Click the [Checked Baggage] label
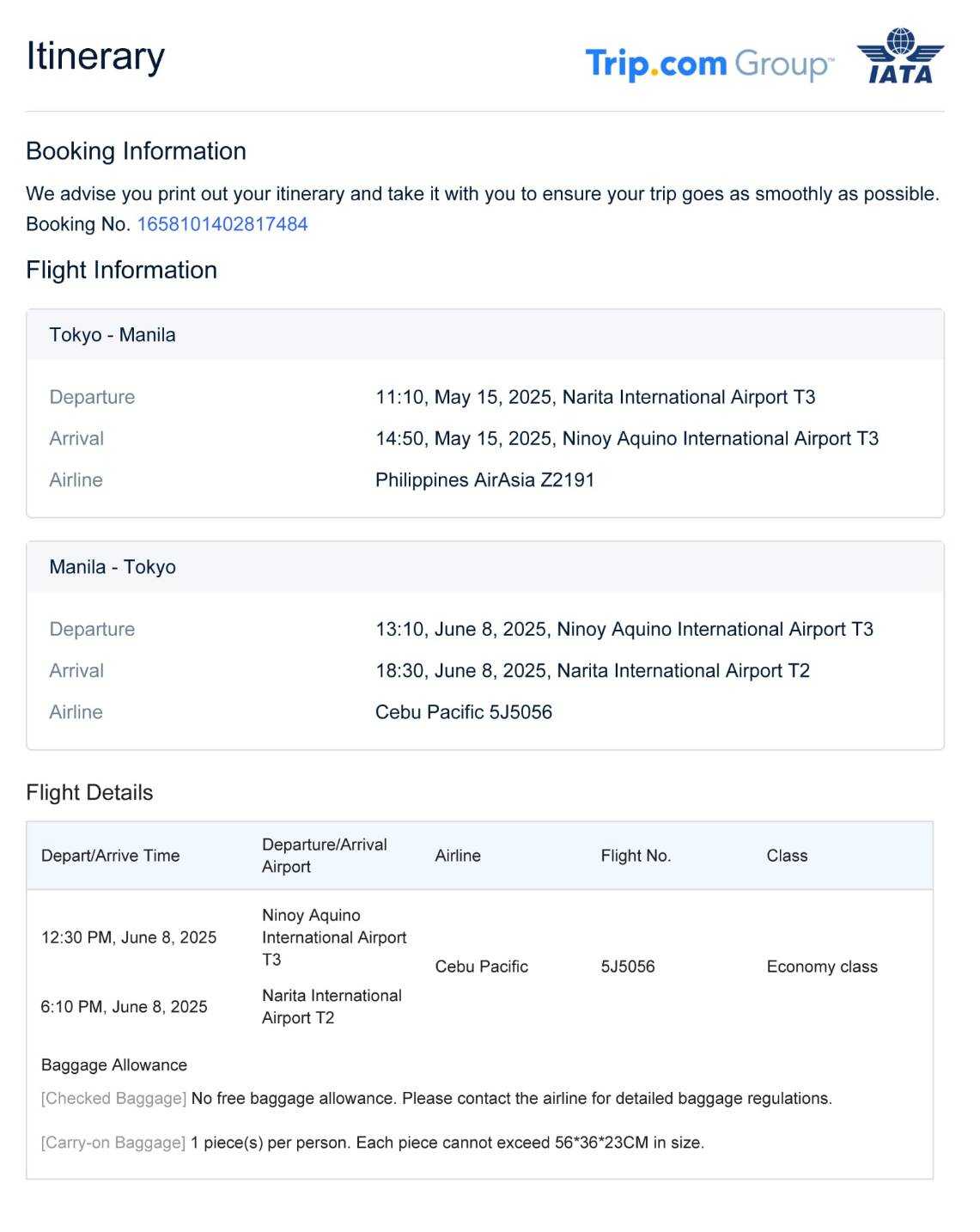The height and width of the screenshot is (1232, 980). click(x=113, y=1099)
